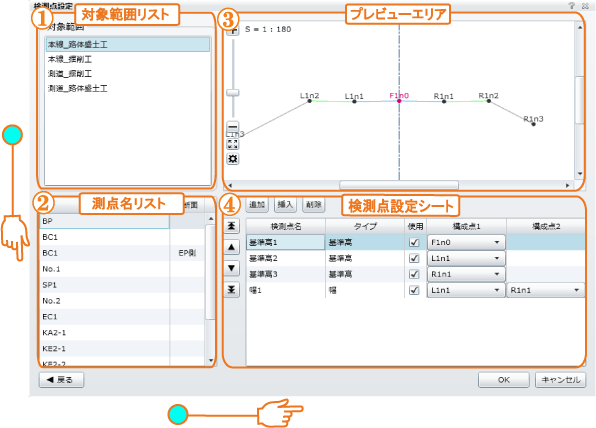Click the 基準高1 name cell

[x=285, y=242]
